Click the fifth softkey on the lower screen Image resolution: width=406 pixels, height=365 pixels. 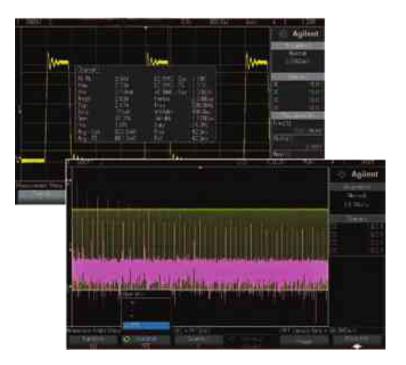[x=304, y=340]
